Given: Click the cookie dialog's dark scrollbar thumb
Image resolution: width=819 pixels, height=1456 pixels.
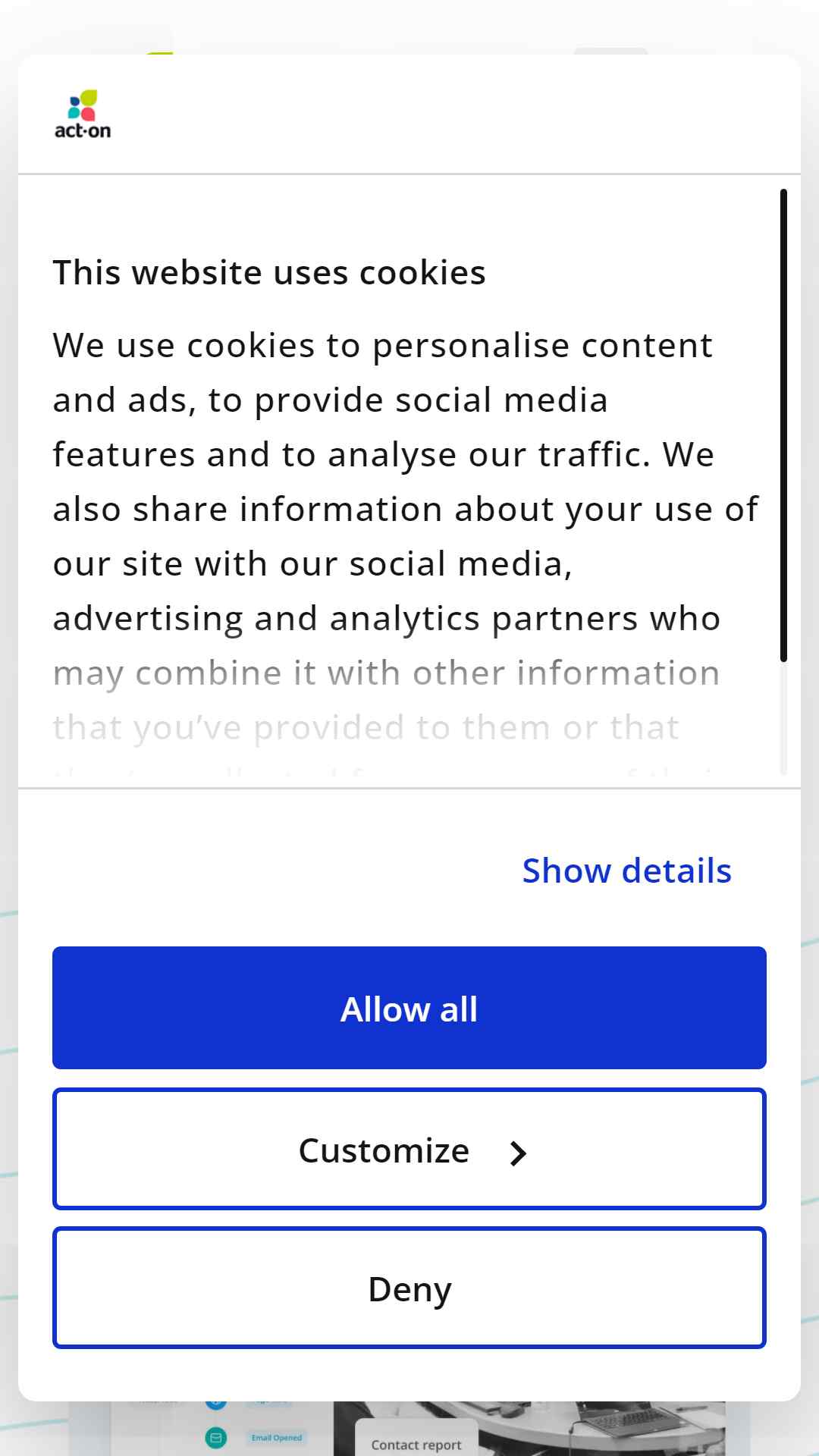Looking at the screenshot, I should coord(783,425).
